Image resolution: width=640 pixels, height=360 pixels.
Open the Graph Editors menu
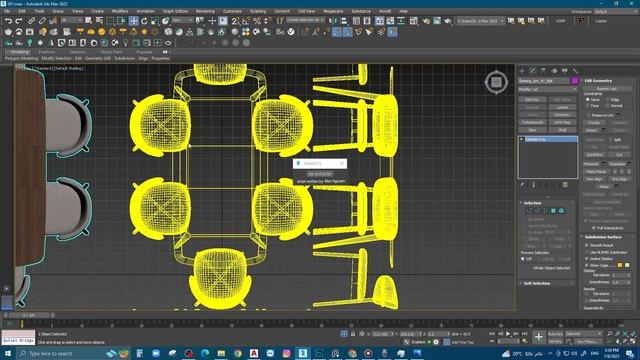(175, 11)
